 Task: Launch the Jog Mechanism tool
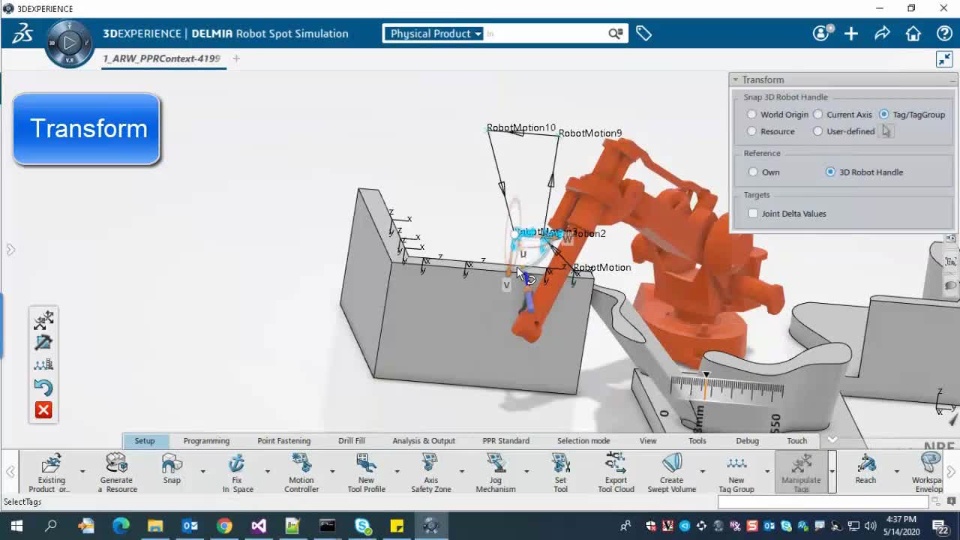[495, 472]
